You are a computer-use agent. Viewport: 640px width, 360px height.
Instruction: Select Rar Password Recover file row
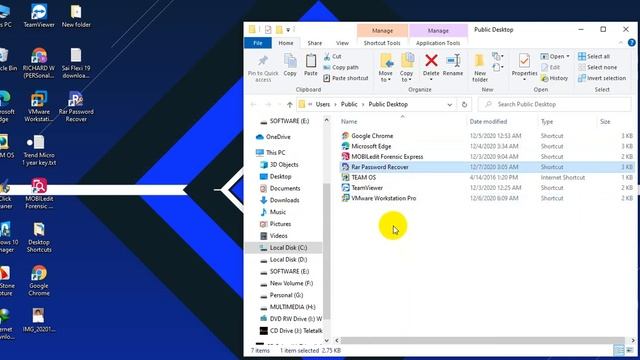(x=486, y=167)
